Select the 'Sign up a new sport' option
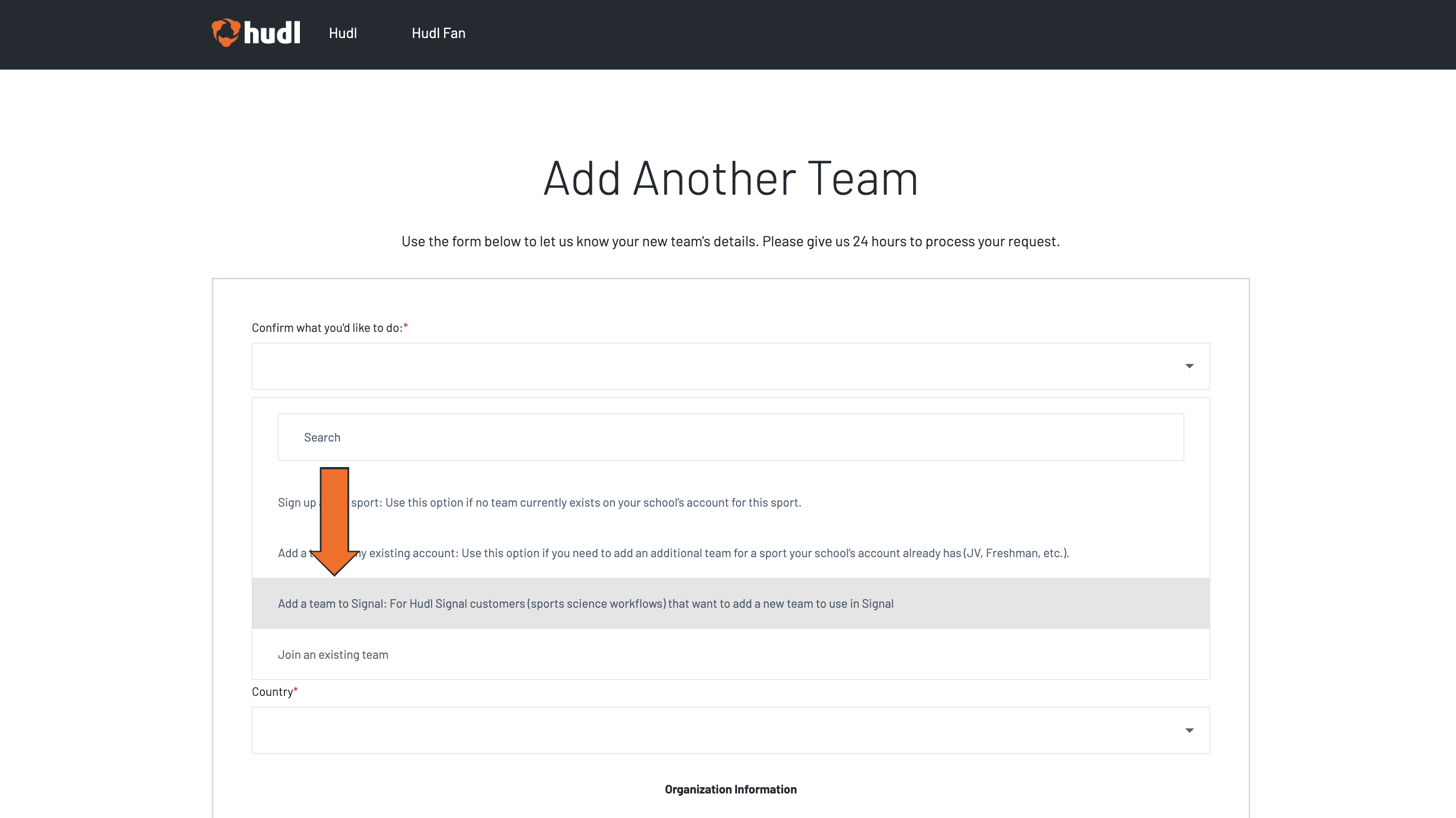 [731, 502]
